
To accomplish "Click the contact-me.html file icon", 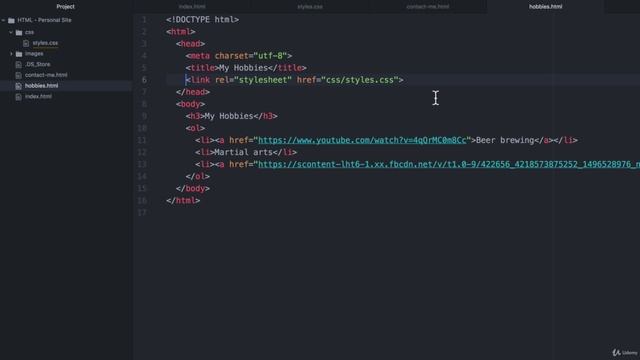I will [x=18, y=75].
